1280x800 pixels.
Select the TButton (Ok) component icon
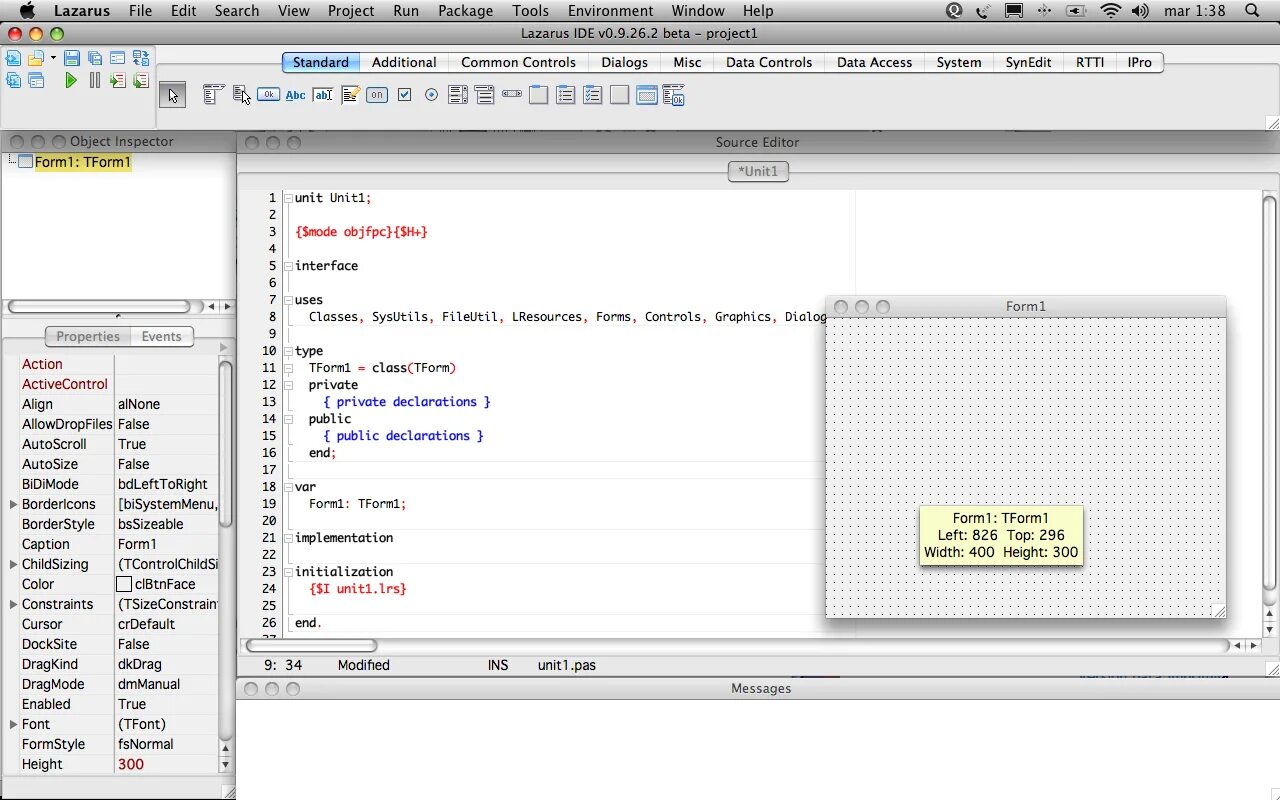point(268,95)
